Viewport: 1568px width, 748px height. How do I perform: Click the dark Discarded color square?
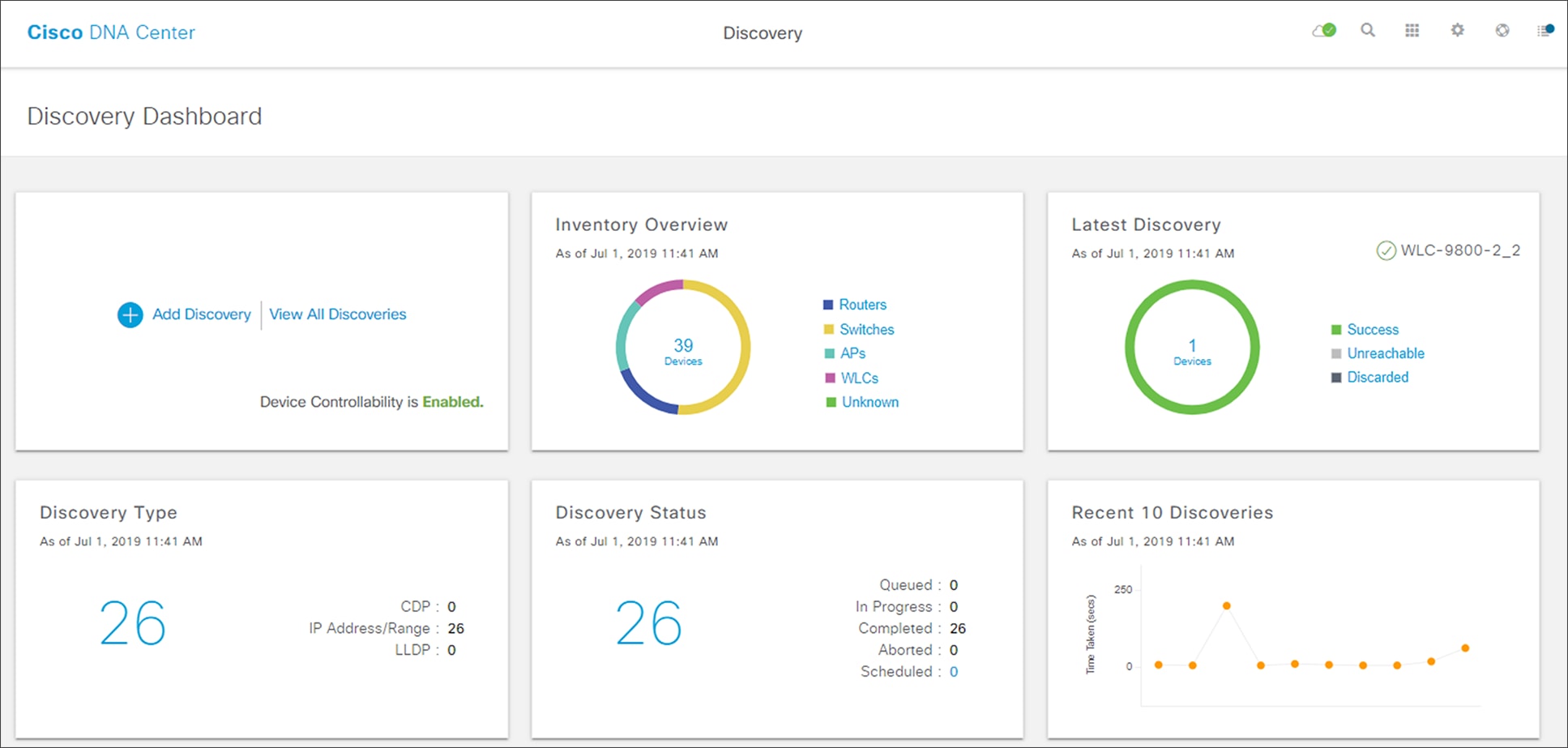(1336, 378)
